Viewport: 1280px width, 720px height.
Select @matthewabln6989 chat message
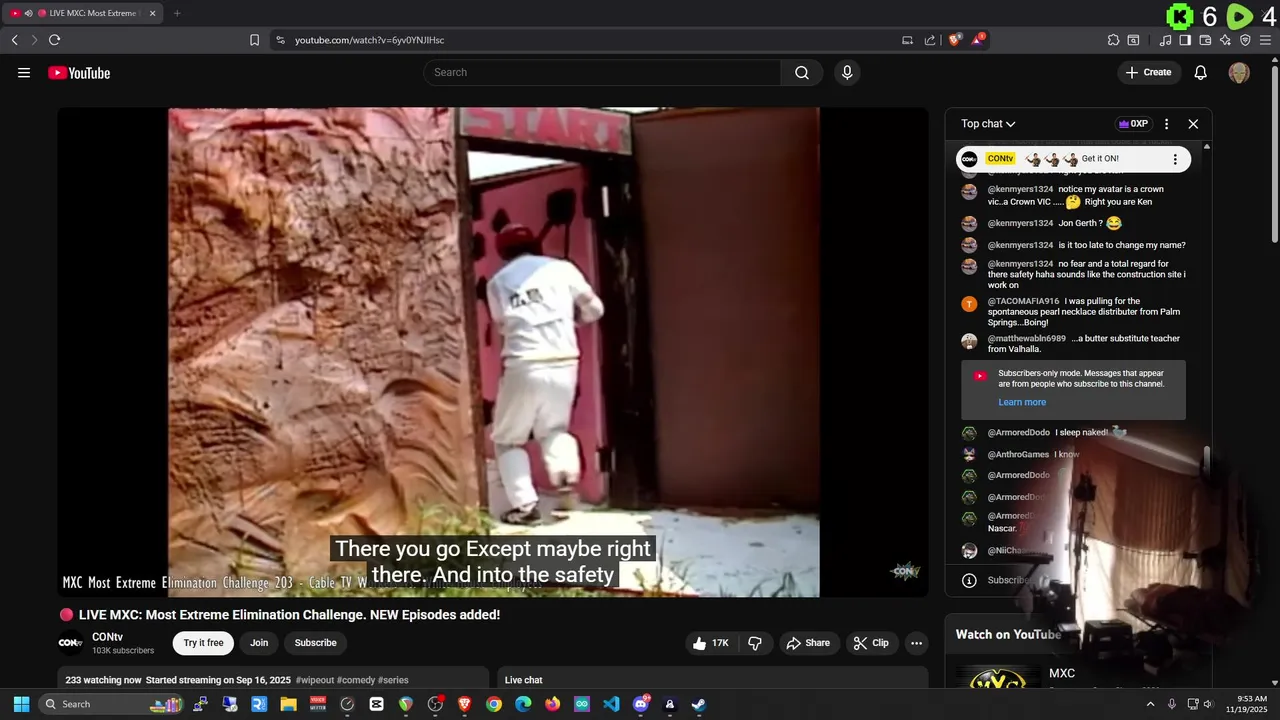(1076, 344)
